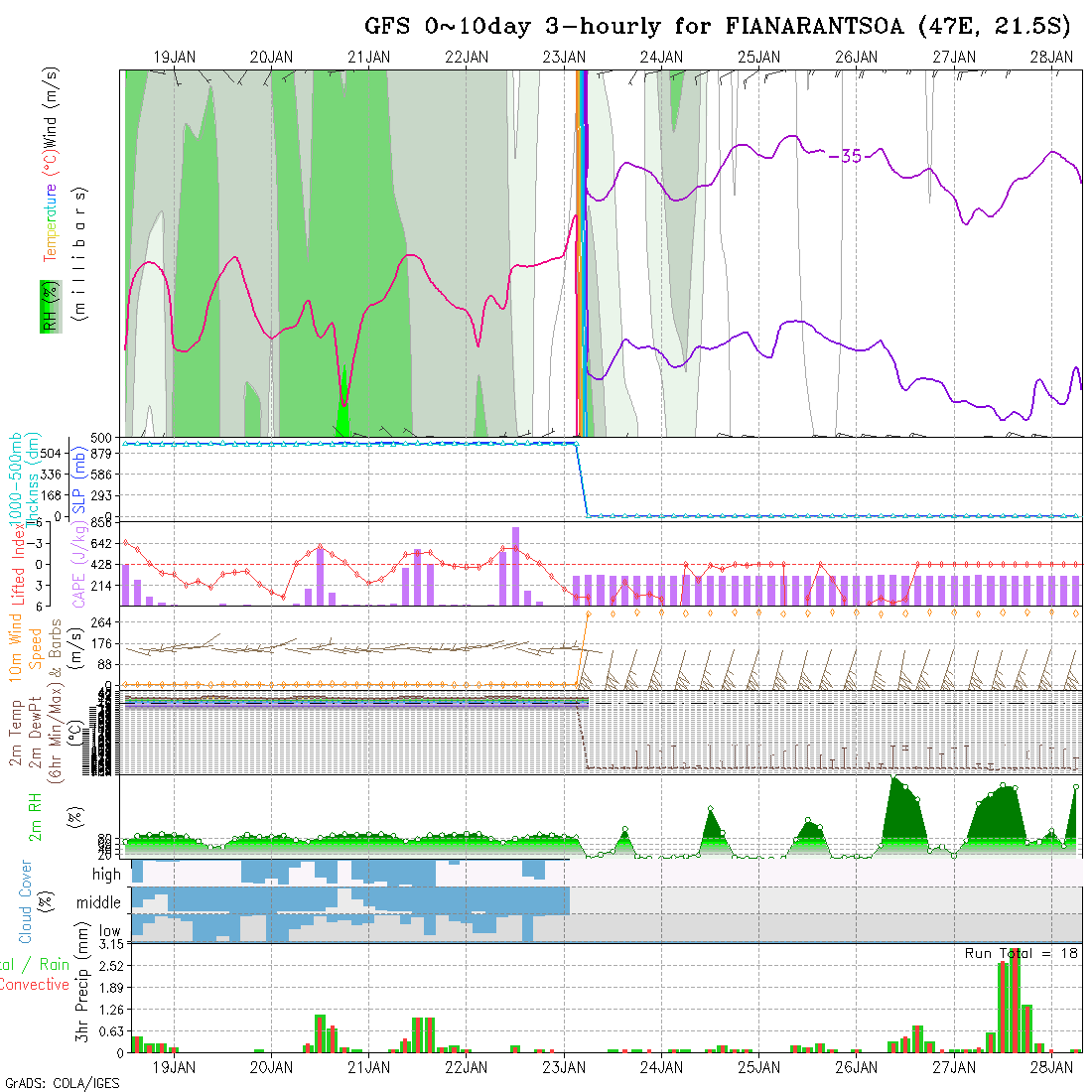Select the high cloud cover row label

coord(106,875)
